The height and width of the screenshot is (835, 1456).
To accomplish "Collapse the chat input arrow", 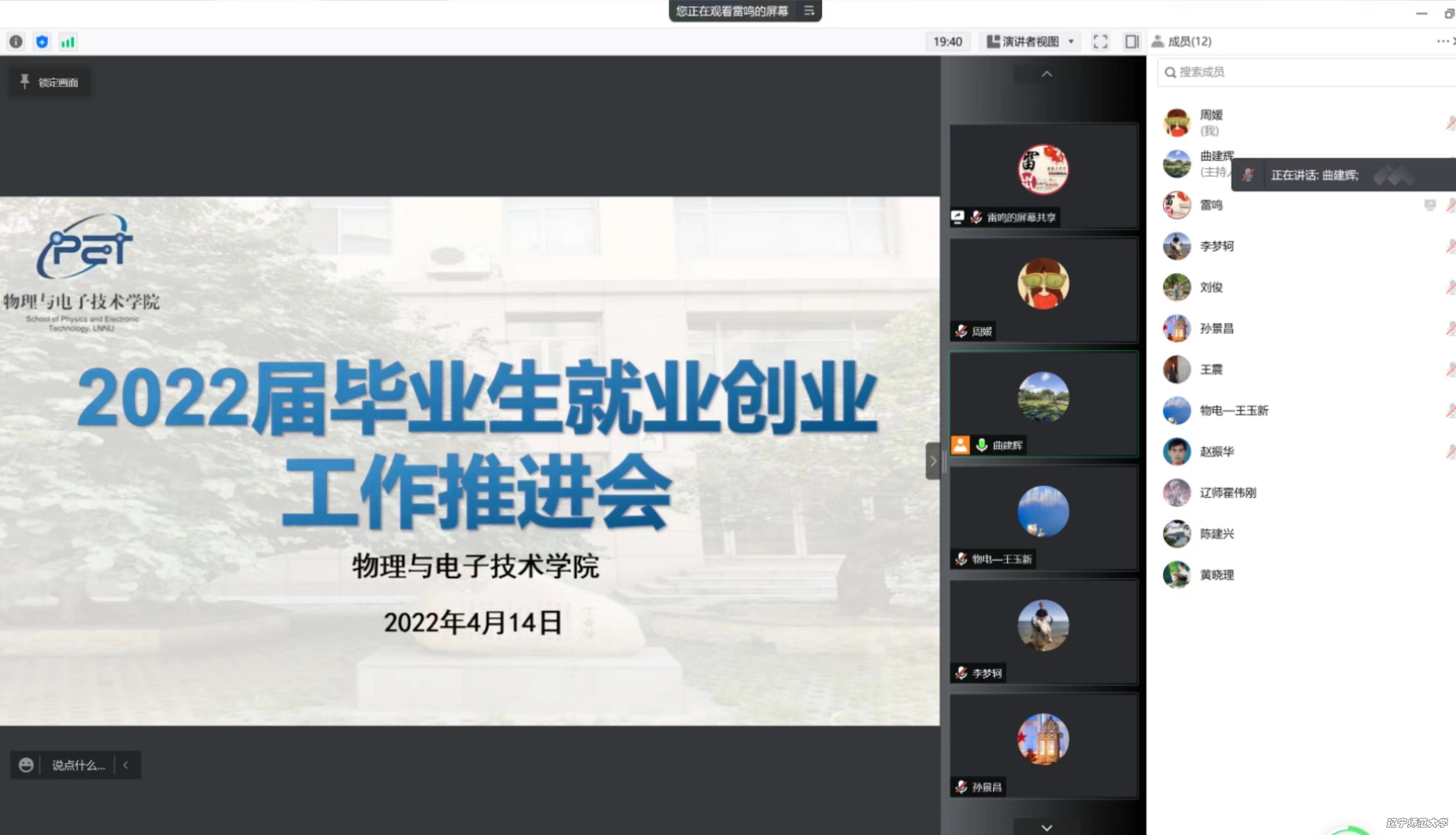I will (126, 764).
